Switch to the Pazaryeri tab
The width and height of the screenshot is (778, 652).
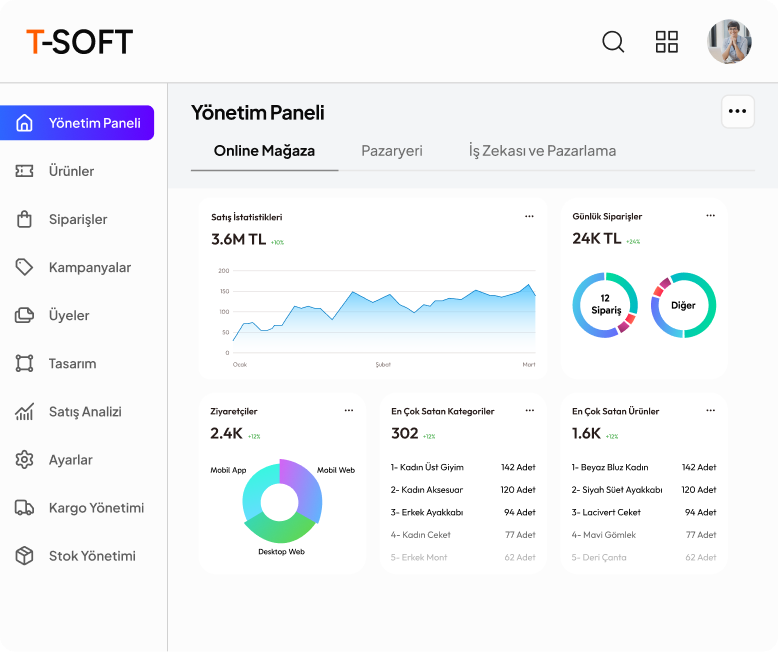click(x=391, y=150)
